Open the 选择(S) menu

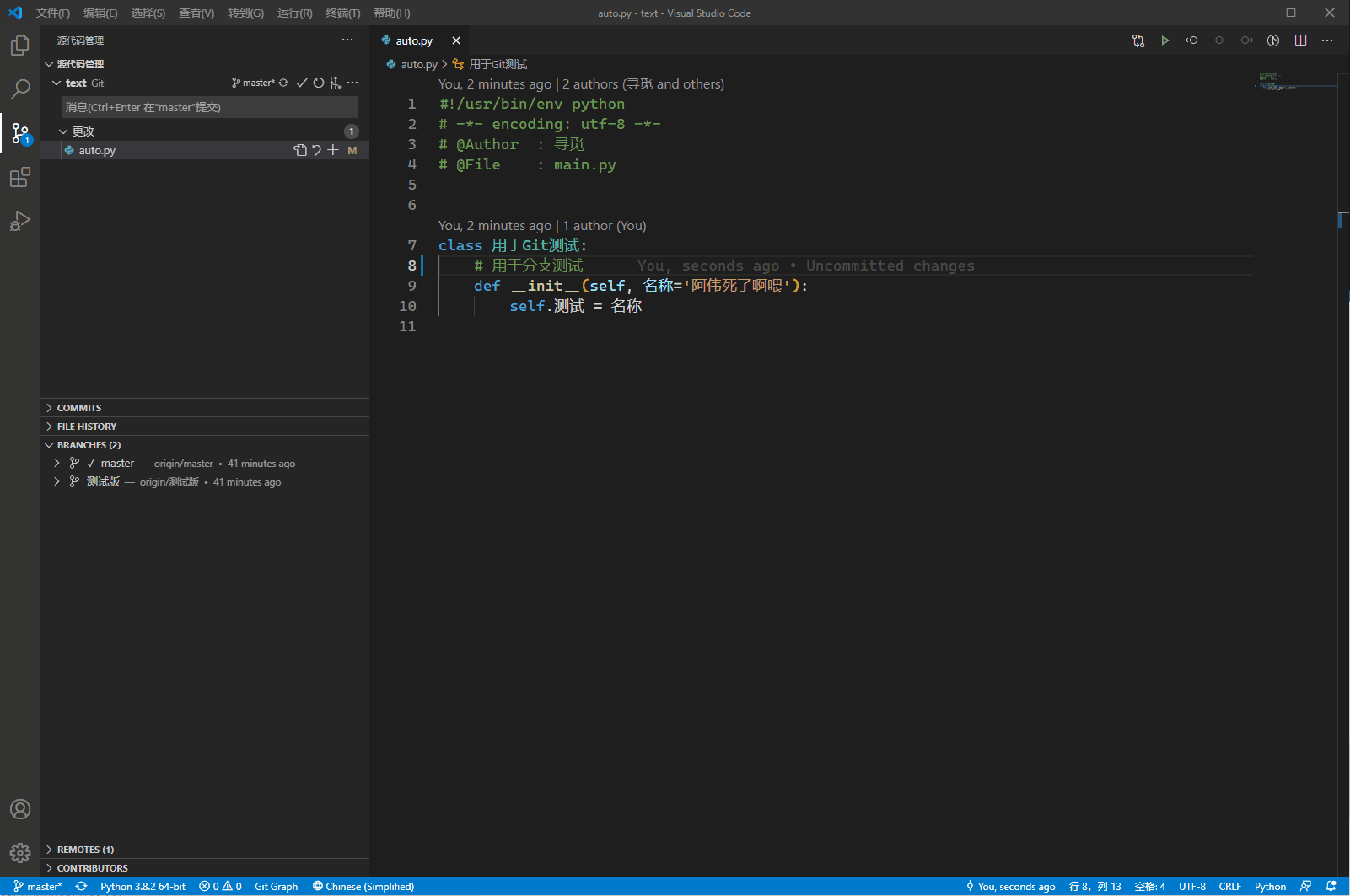click(148, 13)
